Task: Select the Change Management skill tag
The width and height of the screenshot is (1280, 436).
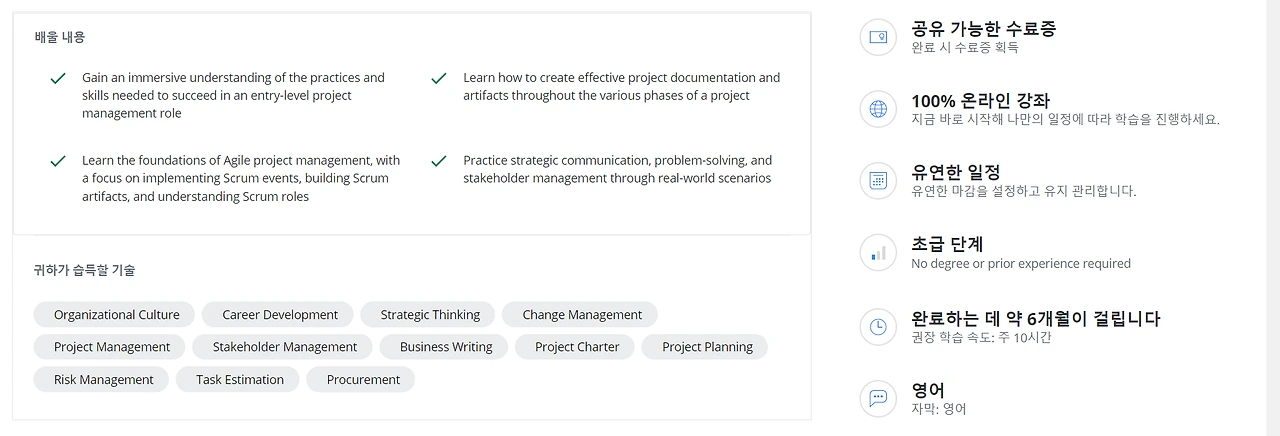Action: (582, 315)
